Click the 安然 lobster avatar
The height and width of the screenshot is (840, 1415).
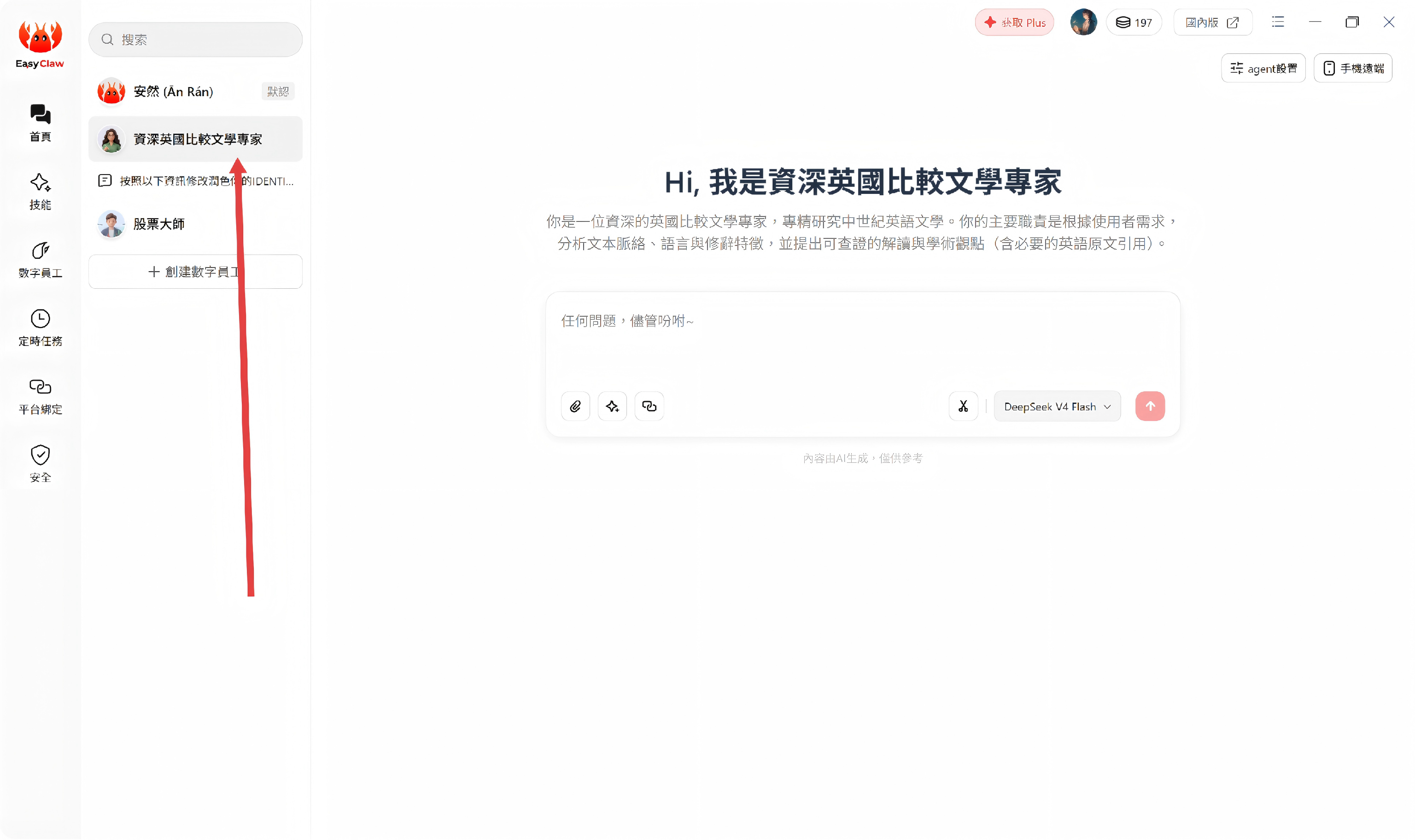[111, 92]
